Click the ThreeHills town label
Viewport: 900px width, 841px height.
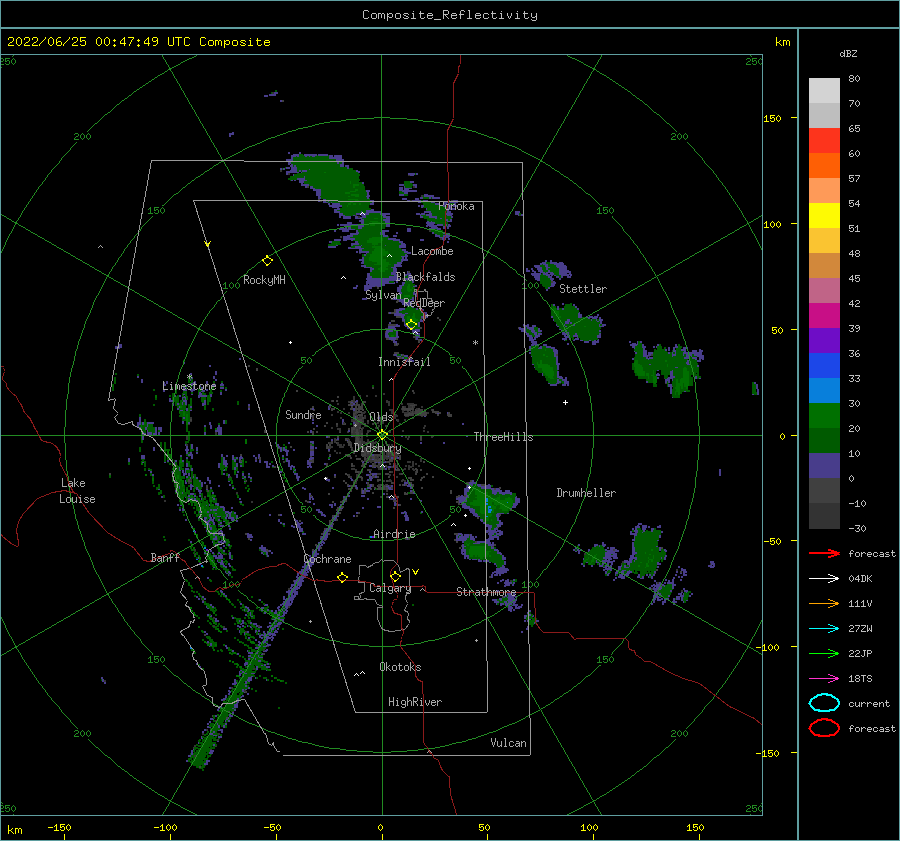tap(503, 437)
